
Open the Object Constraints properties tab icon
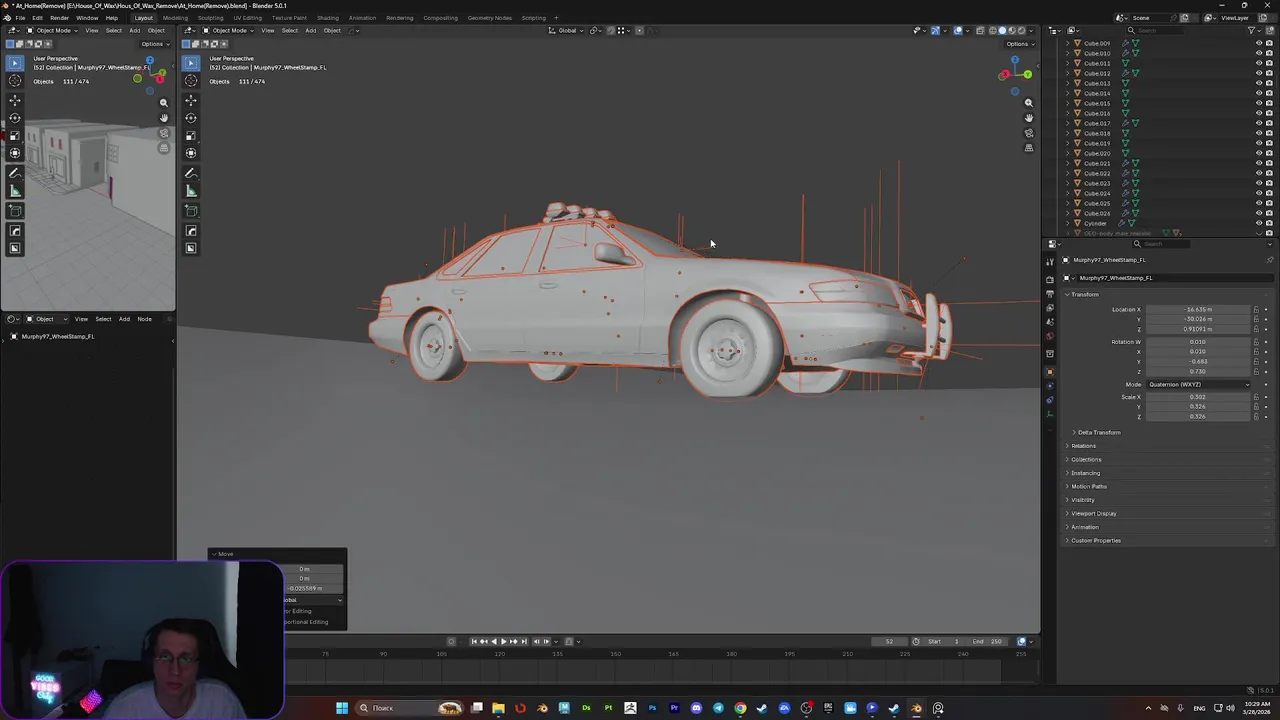pyautogui.click(x=1050, y=400)
